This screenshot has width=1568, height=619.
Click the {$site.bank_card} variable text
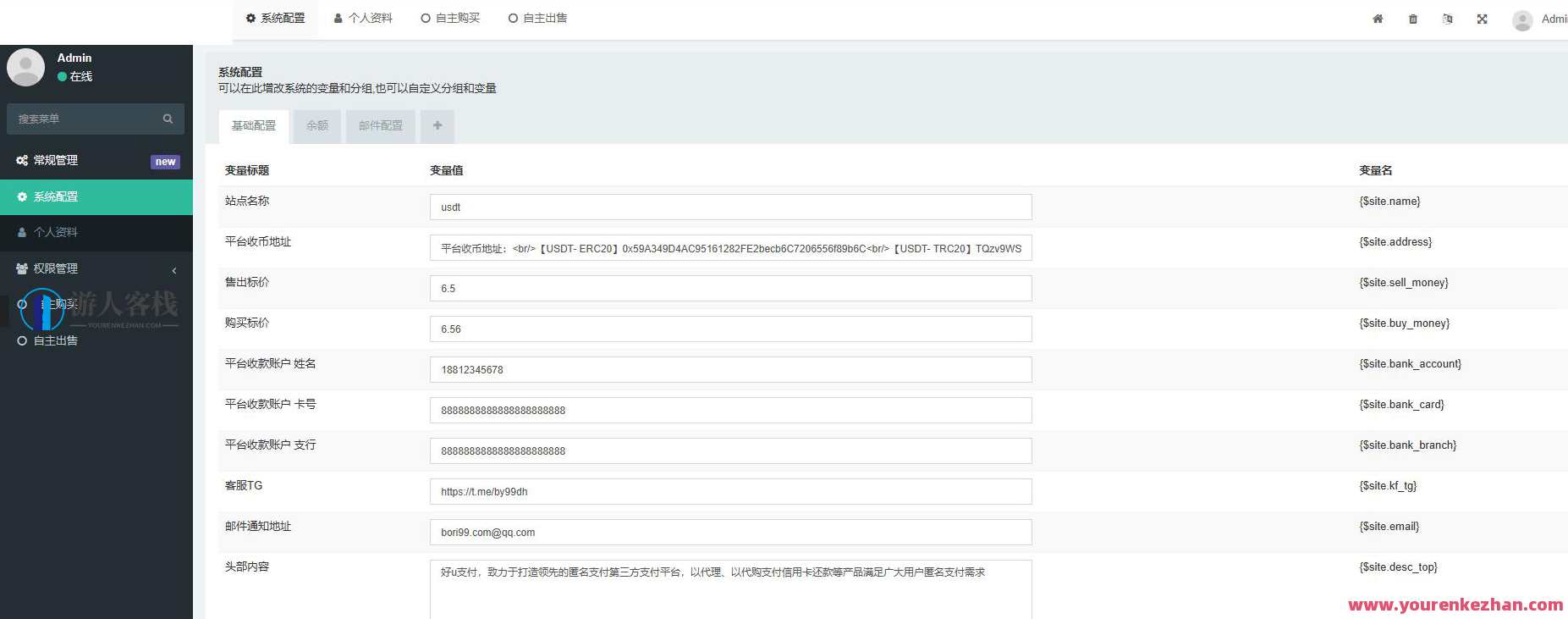[x=1402, y=405]
